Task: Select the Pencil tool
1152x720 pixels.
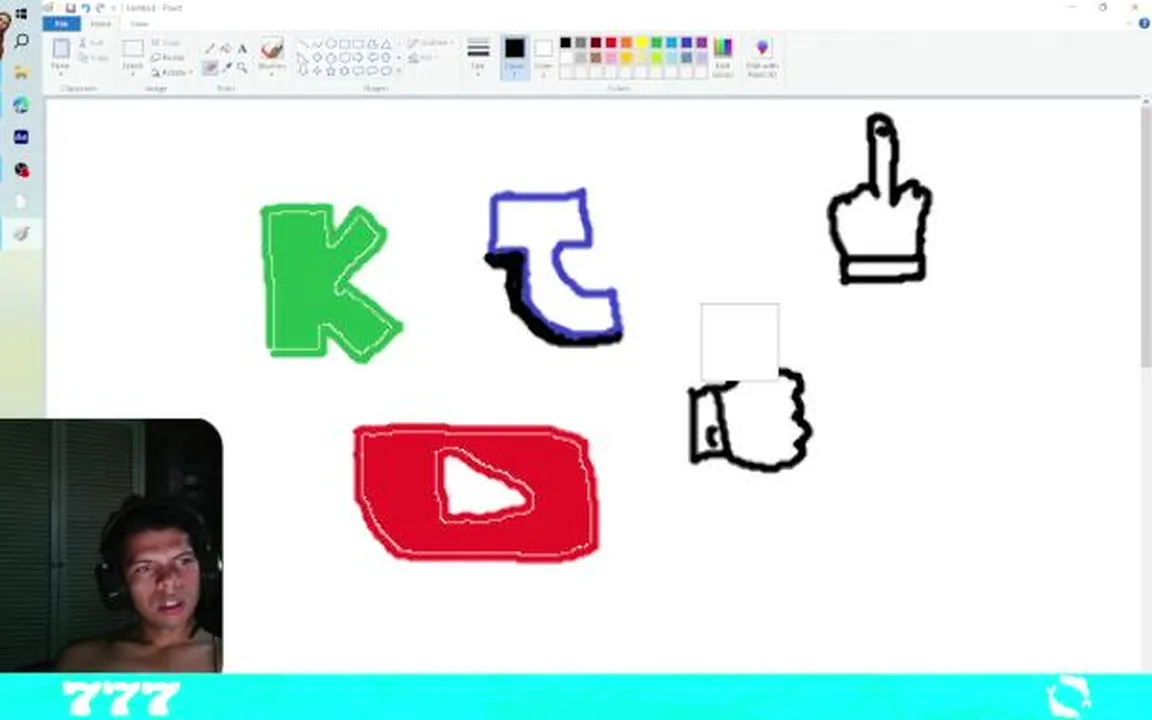Action: coord(210,48)
